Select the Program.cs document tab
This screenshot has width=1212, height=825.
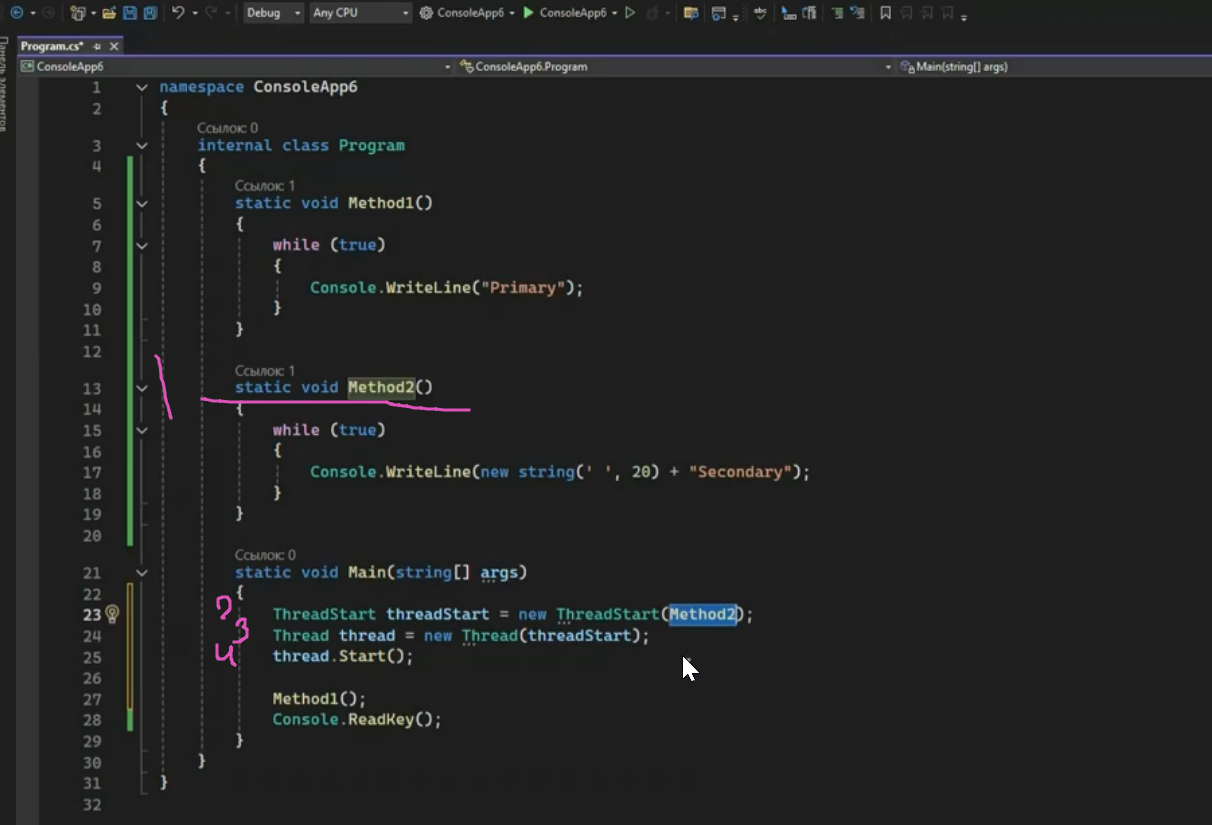pyautogui.click(x=52, y=46)
